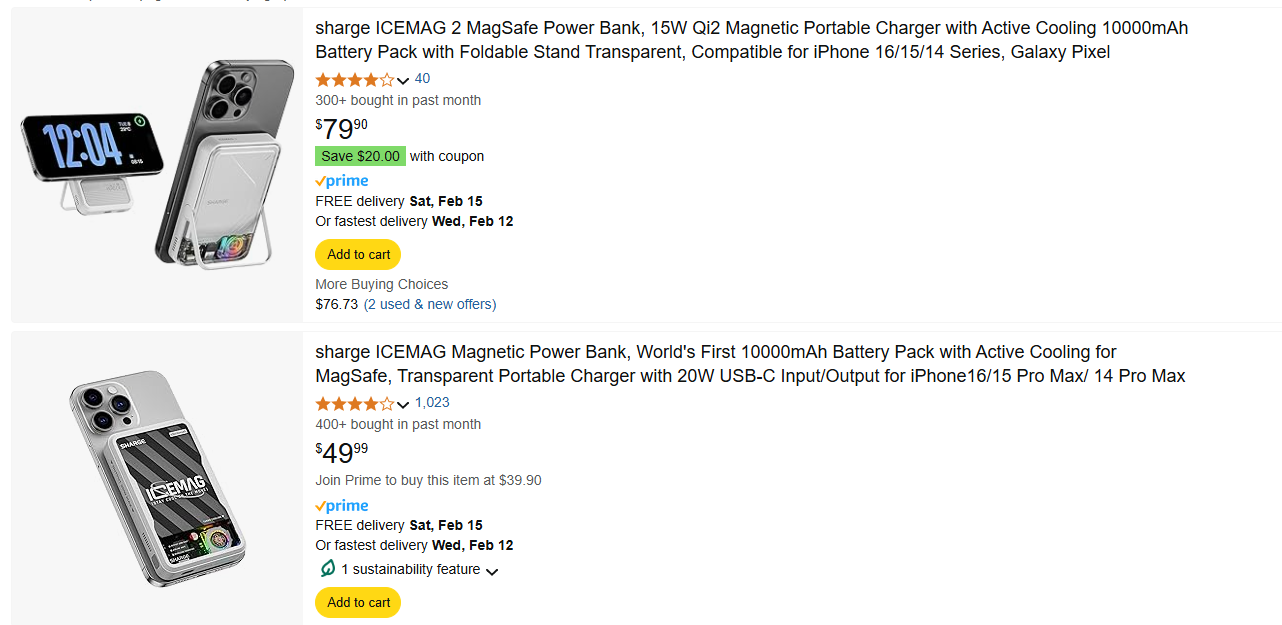This screenshot has height=625, width=1282.
Task: Click the Prime logo under the $79.90 item
Action: coord(342,181)
